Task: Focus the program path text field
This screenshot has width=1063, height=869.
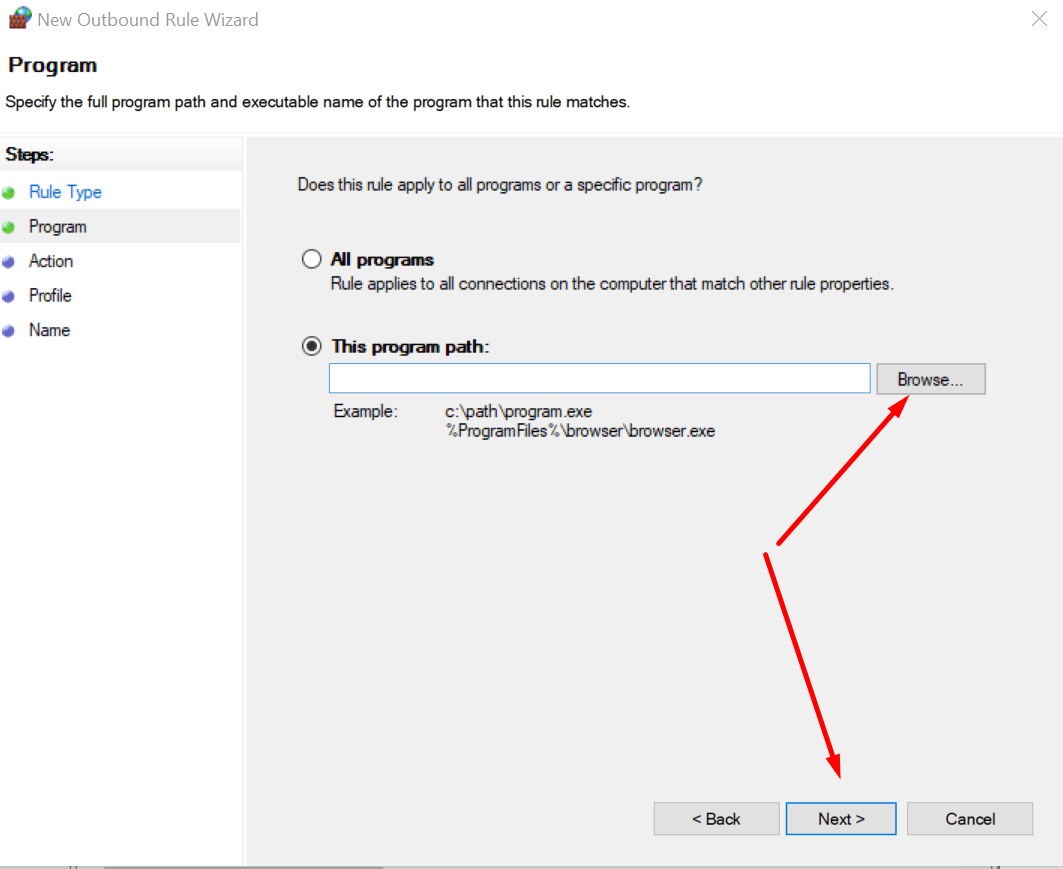Action: click(599, 378)
